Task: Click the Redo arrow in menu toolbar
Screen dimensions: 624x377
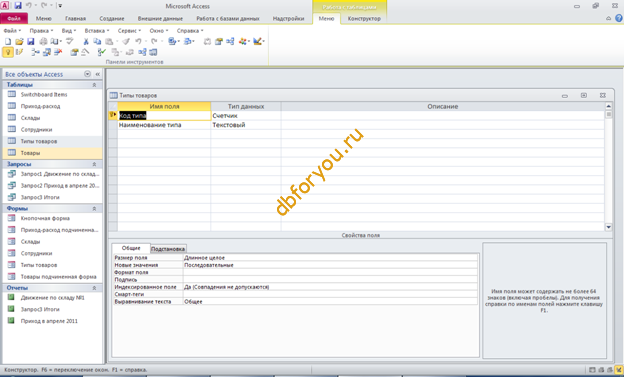Action: (x=154, y=41)
